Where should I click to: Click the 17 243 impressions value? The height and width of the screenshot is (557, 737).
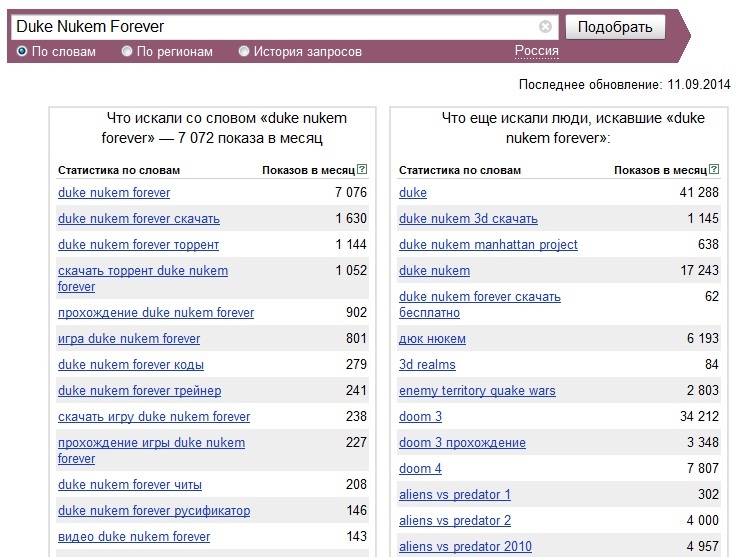[x=699, y=270]
